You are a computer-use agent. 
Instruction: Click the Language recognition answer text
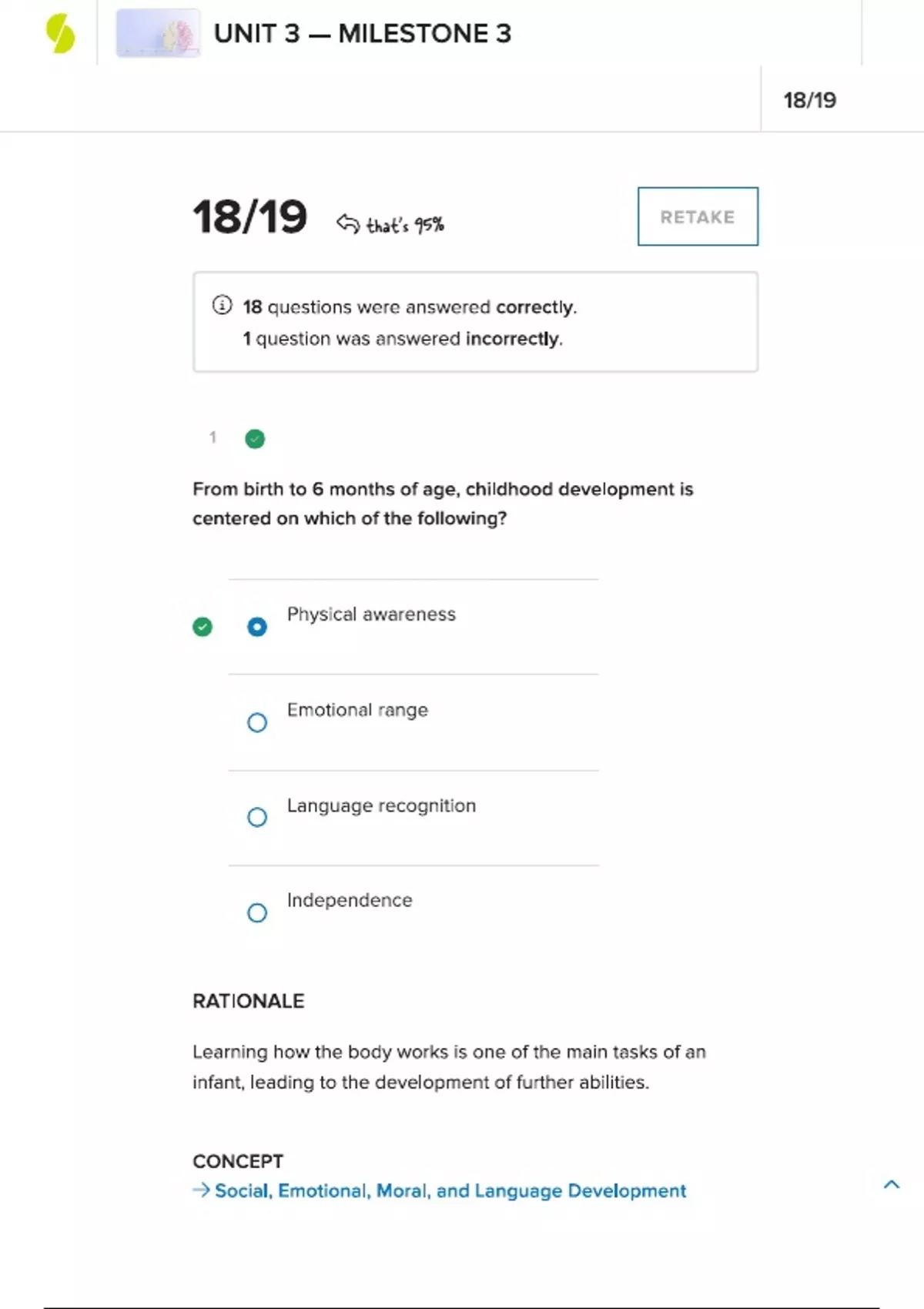click(381, 805)
